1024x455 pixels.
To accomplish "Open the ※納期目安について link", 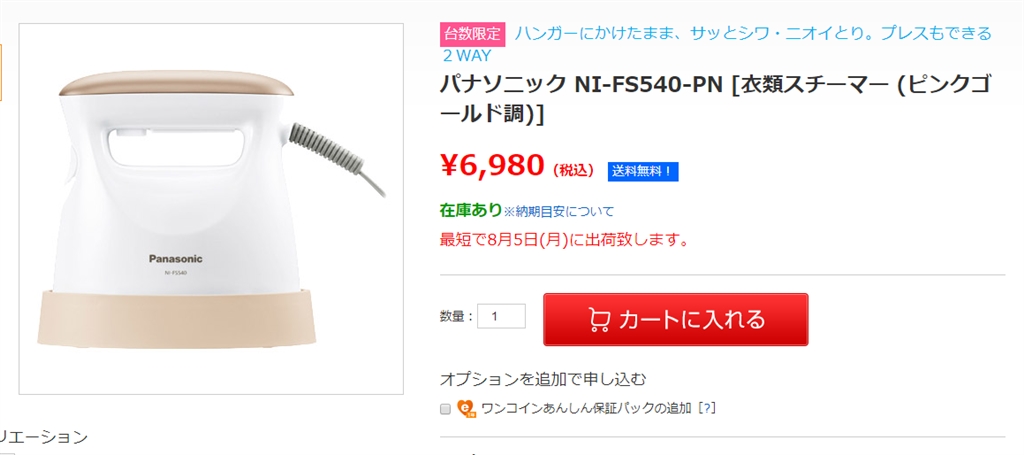I will pos(559,211).
